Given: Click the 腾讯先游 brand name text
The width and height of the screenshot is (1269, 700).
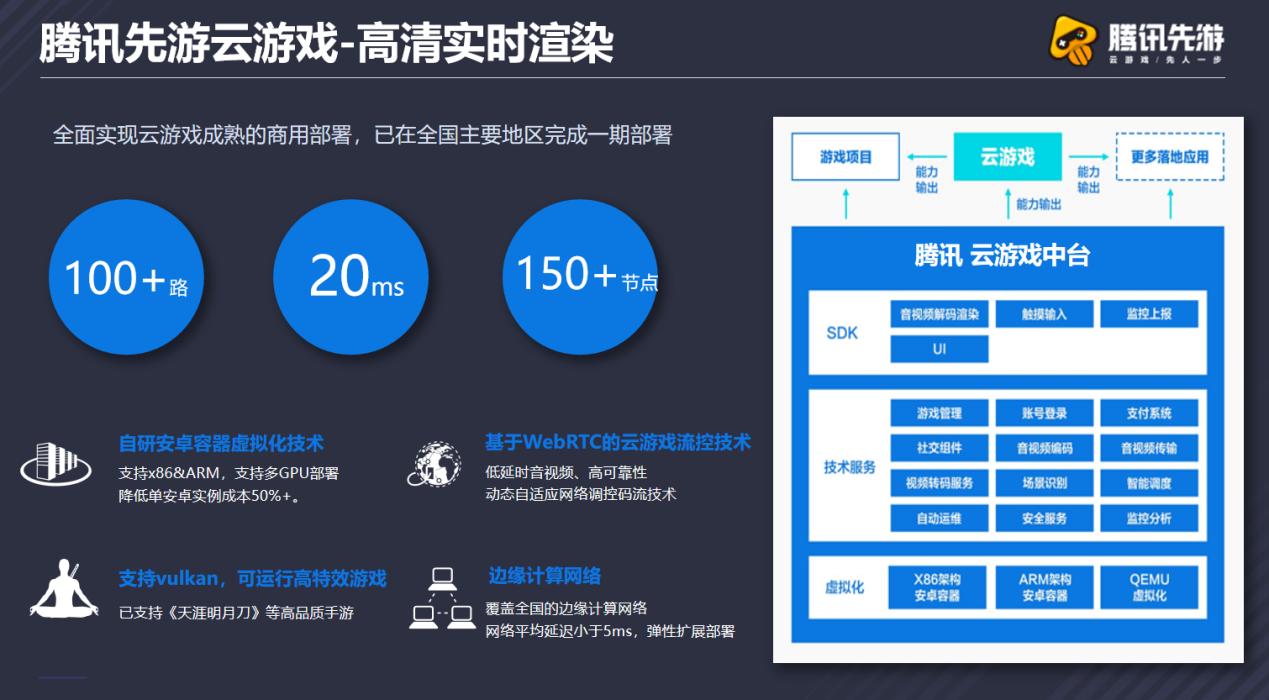Looking at the screenshot, I should pyautogui.click(x=1166, y=39).
